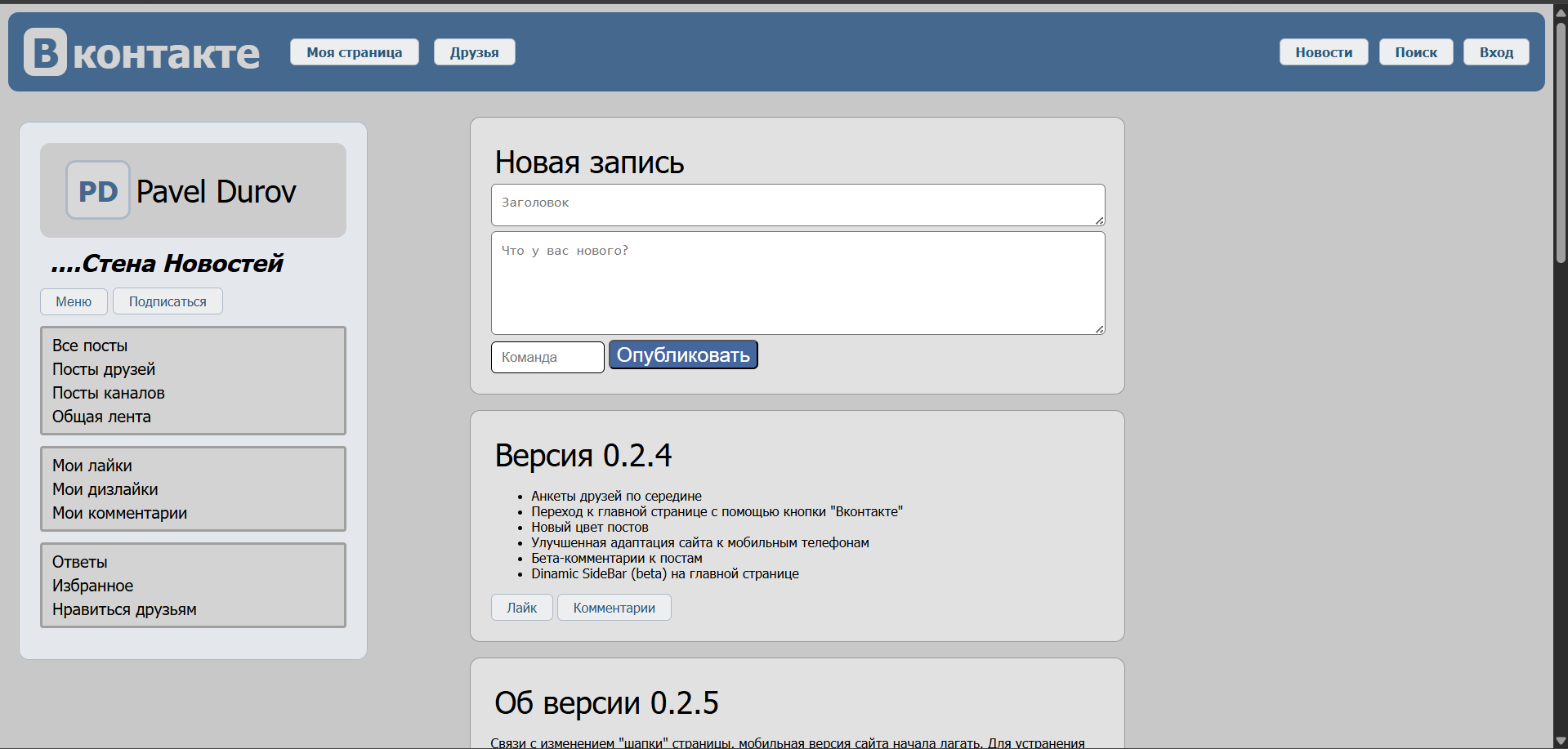Open Общая лента in the sidebar
This screenshot has width=1568, height=749.
point(101,417)
